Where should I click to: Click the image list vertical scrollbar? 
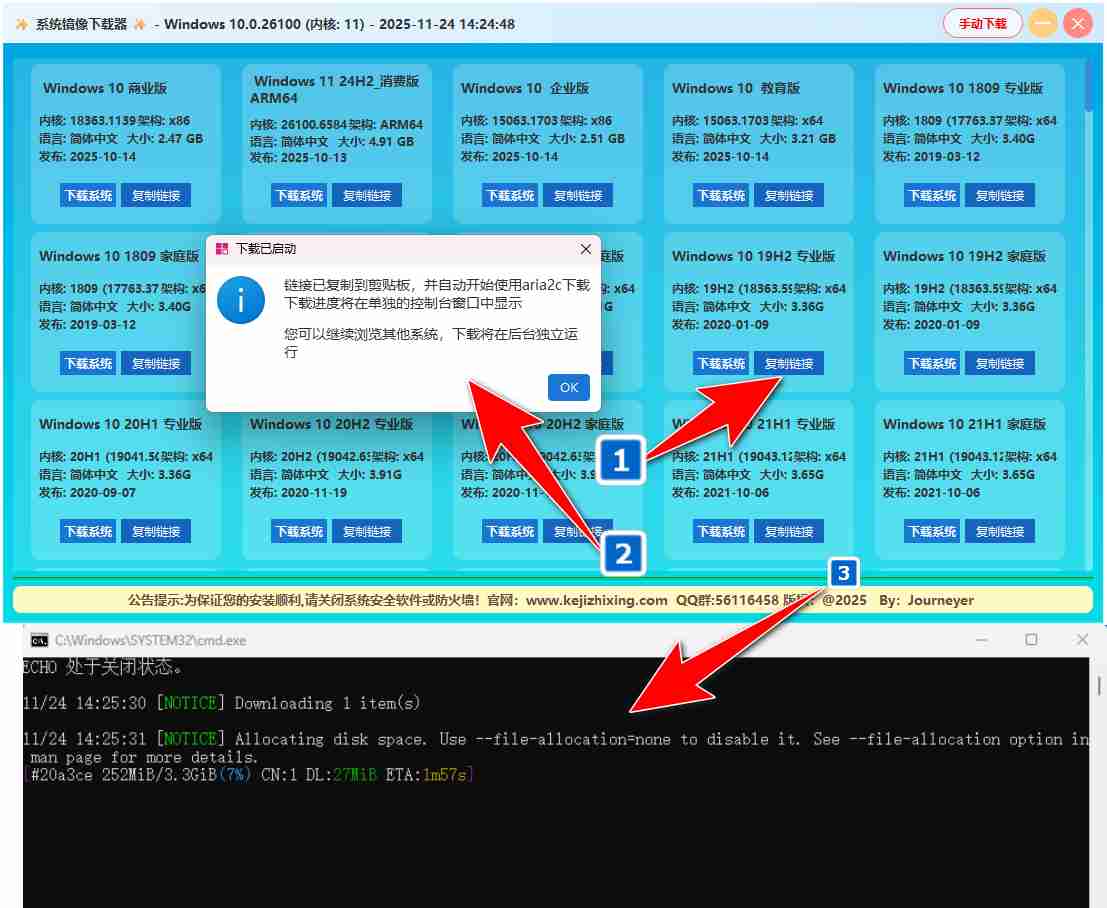1089,300
